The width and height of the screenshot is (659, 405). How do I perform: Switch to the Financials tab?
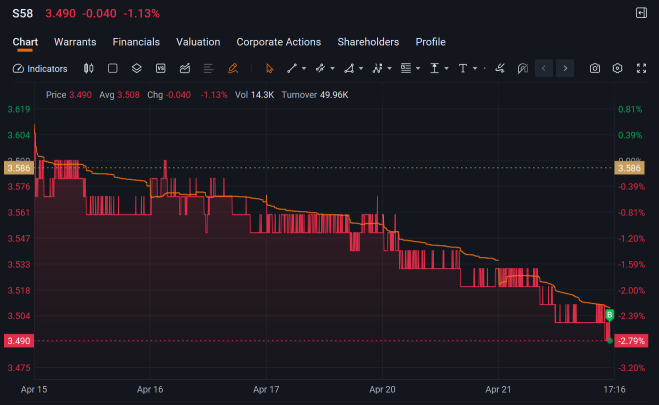(x=136, y=42)
